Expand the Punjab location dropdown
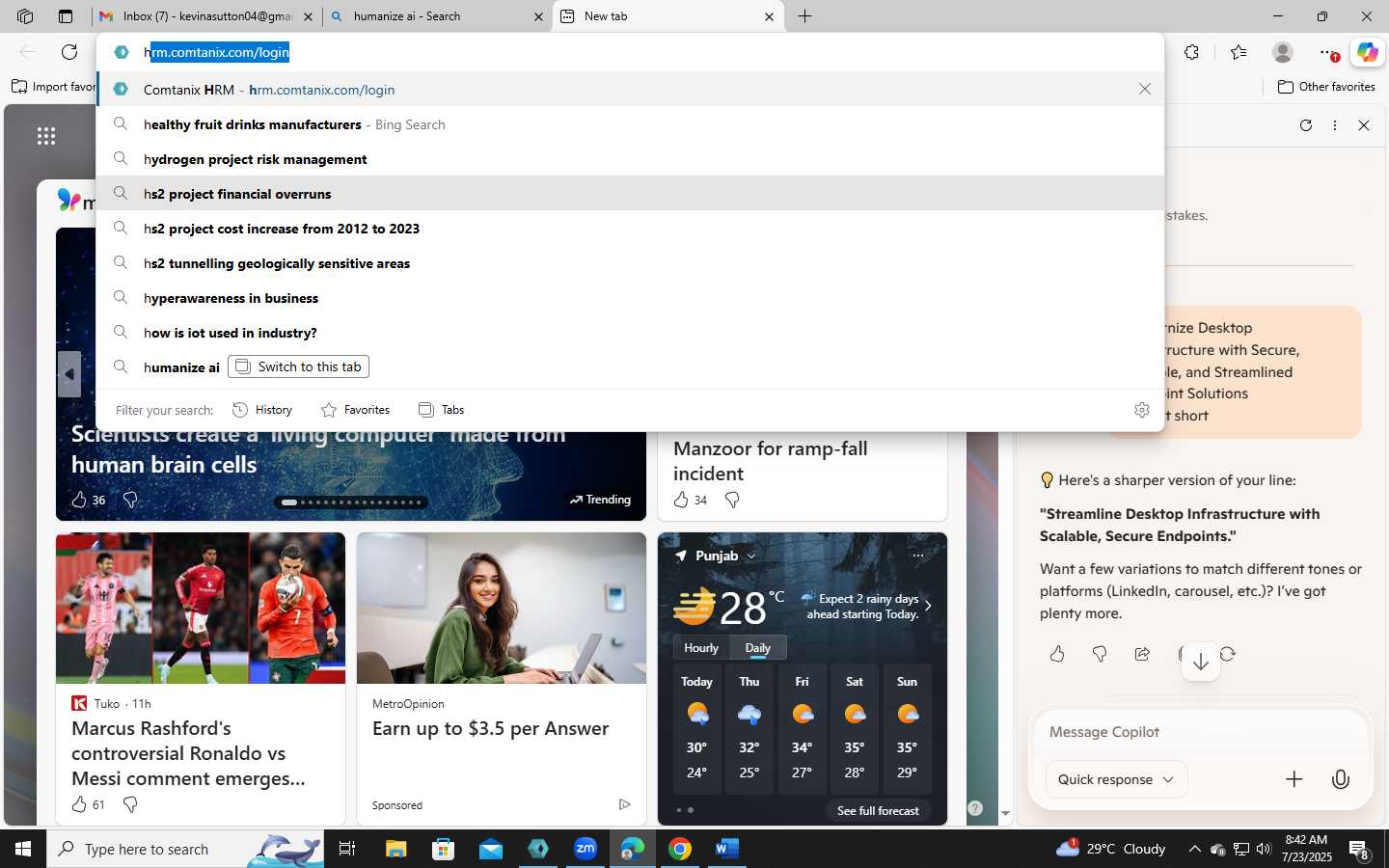This screenshot has width=1389, height=868. 751,556
